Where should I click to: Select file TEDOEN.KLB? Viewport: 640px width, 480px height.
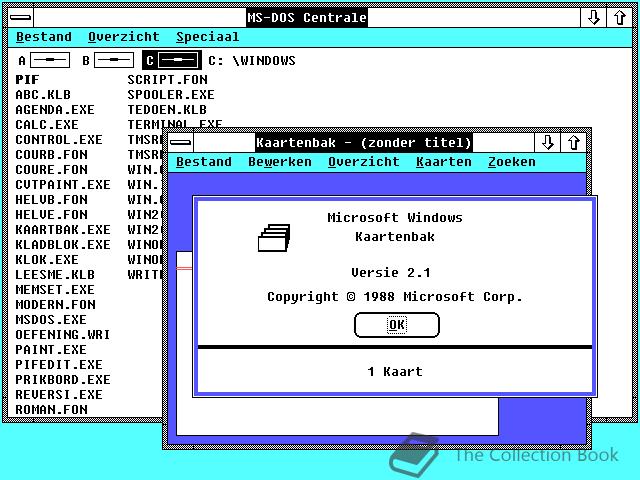(167, 110)
